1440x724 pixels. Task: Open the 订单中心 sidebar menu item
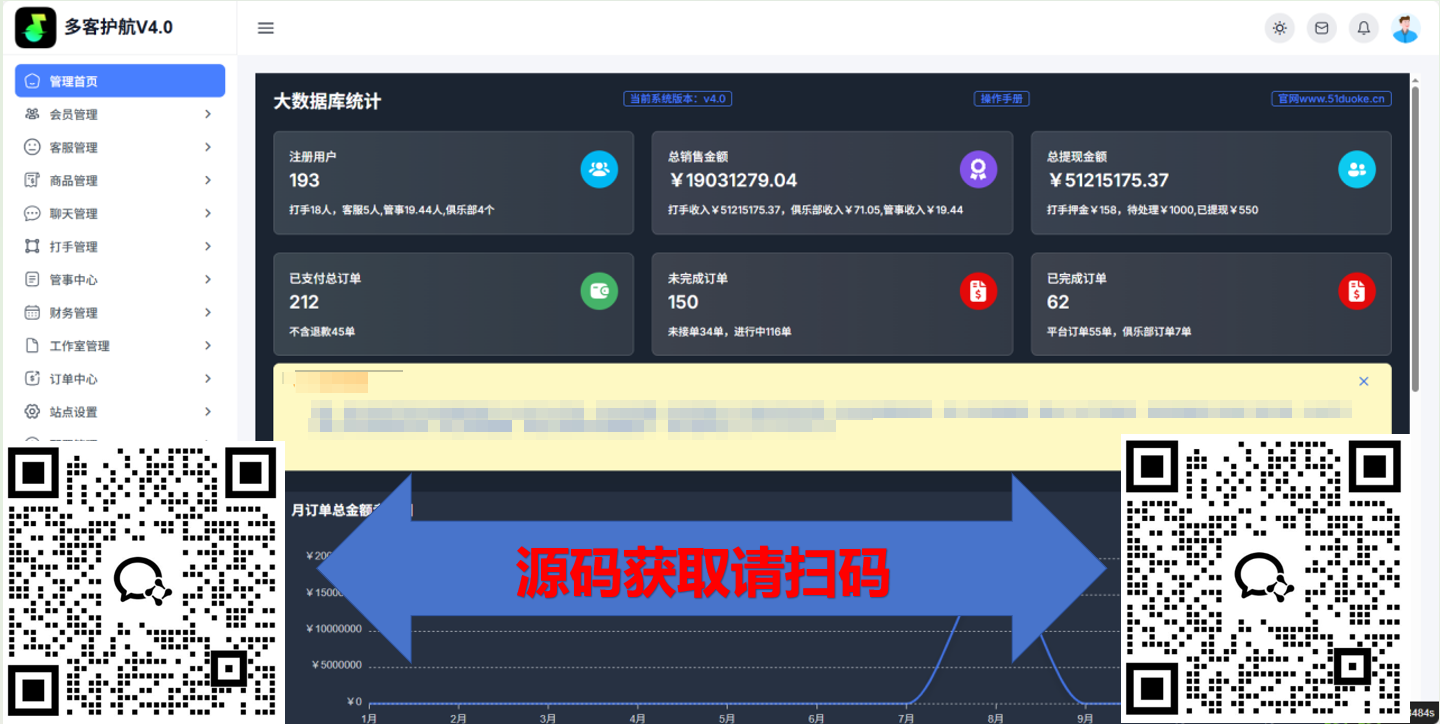pos(74,379)
